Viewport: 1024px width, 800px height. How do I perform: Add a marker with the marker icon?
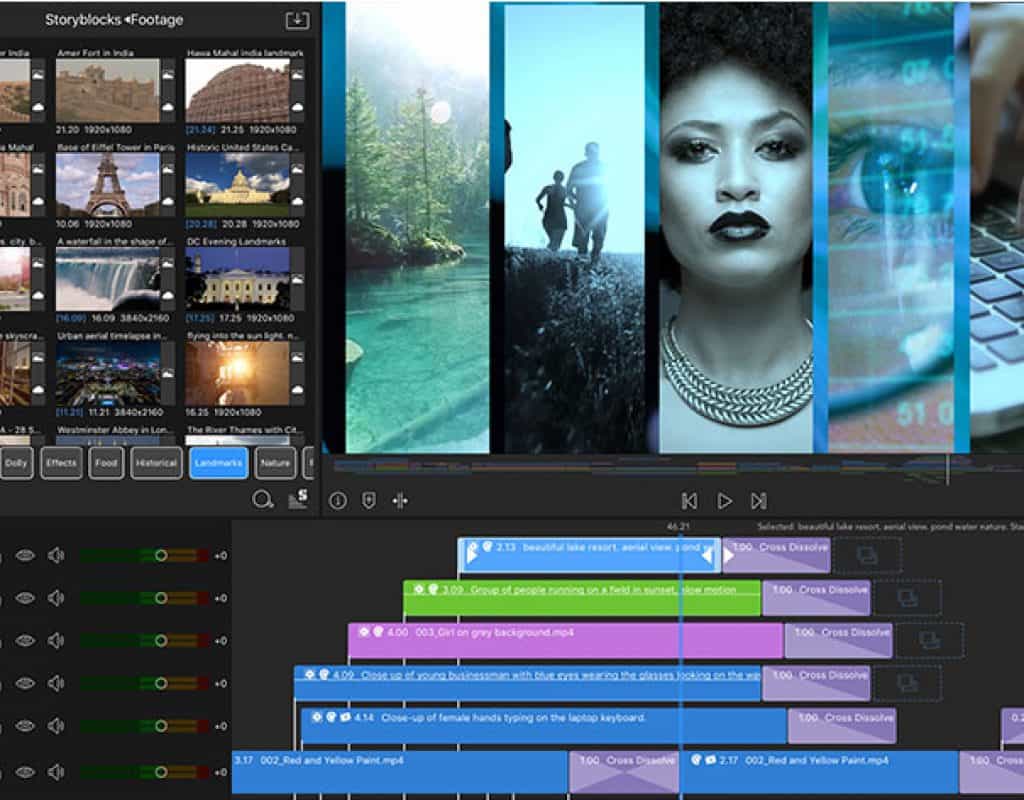pyautogui.click(x=369, y=501)
